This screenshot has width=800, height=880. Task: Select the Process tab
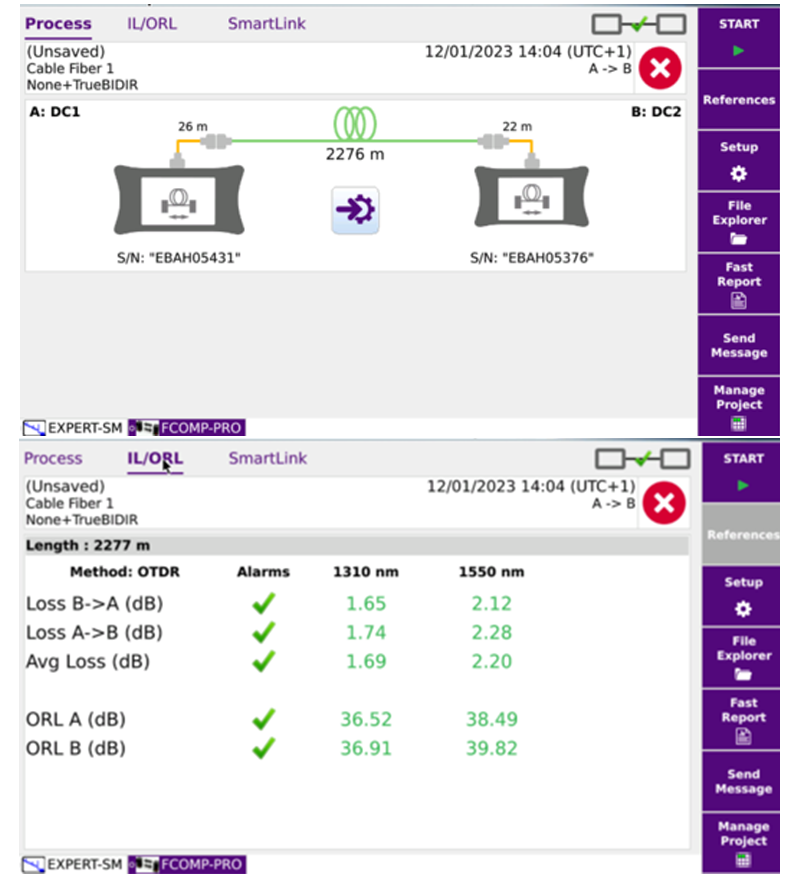[58, 23]
